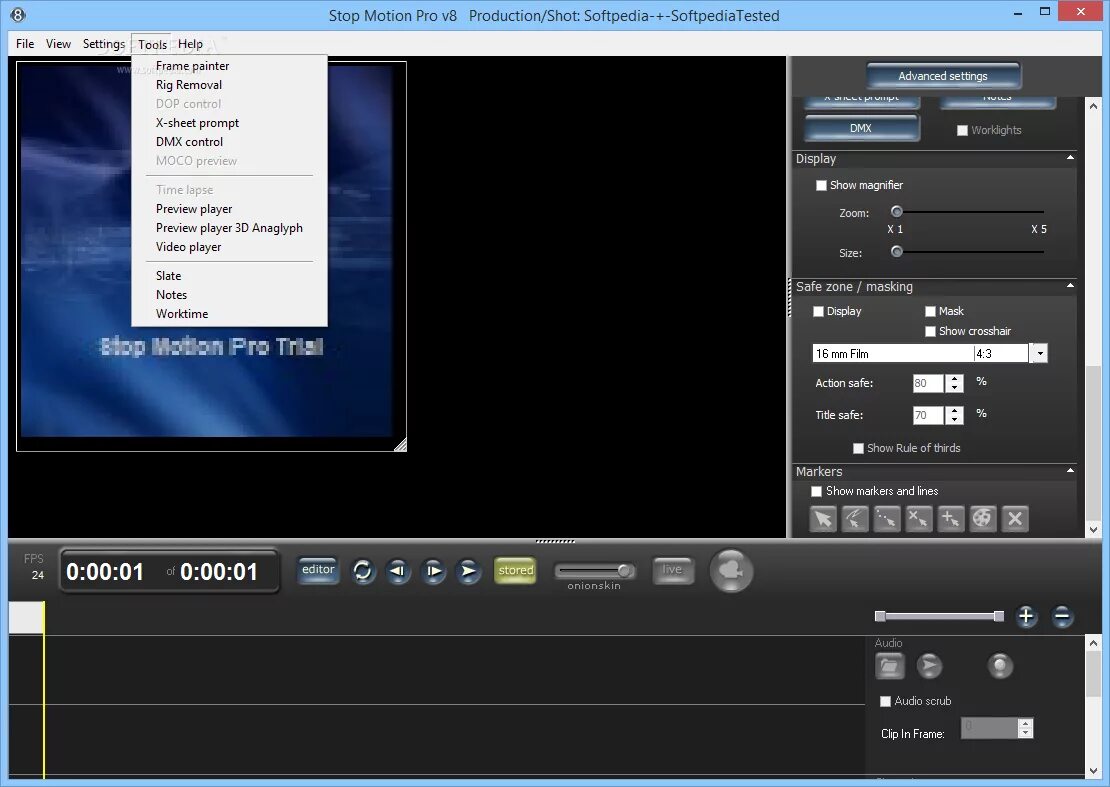Viewport: 1110px width, 787px height.
Task: Select the arrow pointer marker tool
Action: 823,519
